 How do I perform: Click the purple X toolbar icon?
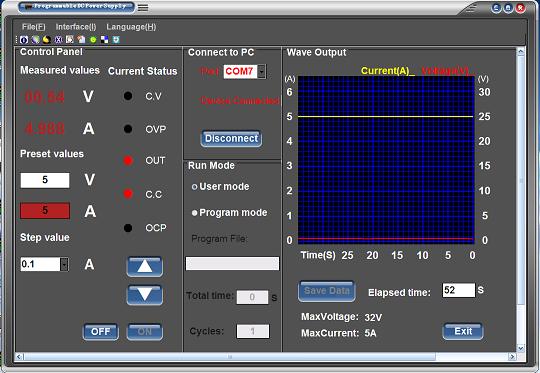click(59, 40)
